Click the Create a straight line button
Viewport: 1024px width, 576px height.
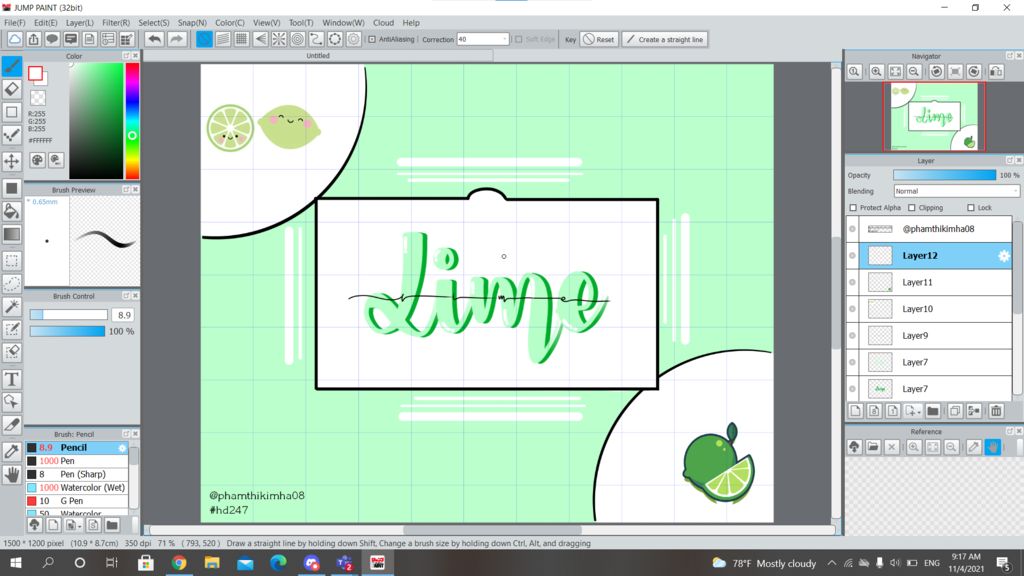click(x=665, y=39)
